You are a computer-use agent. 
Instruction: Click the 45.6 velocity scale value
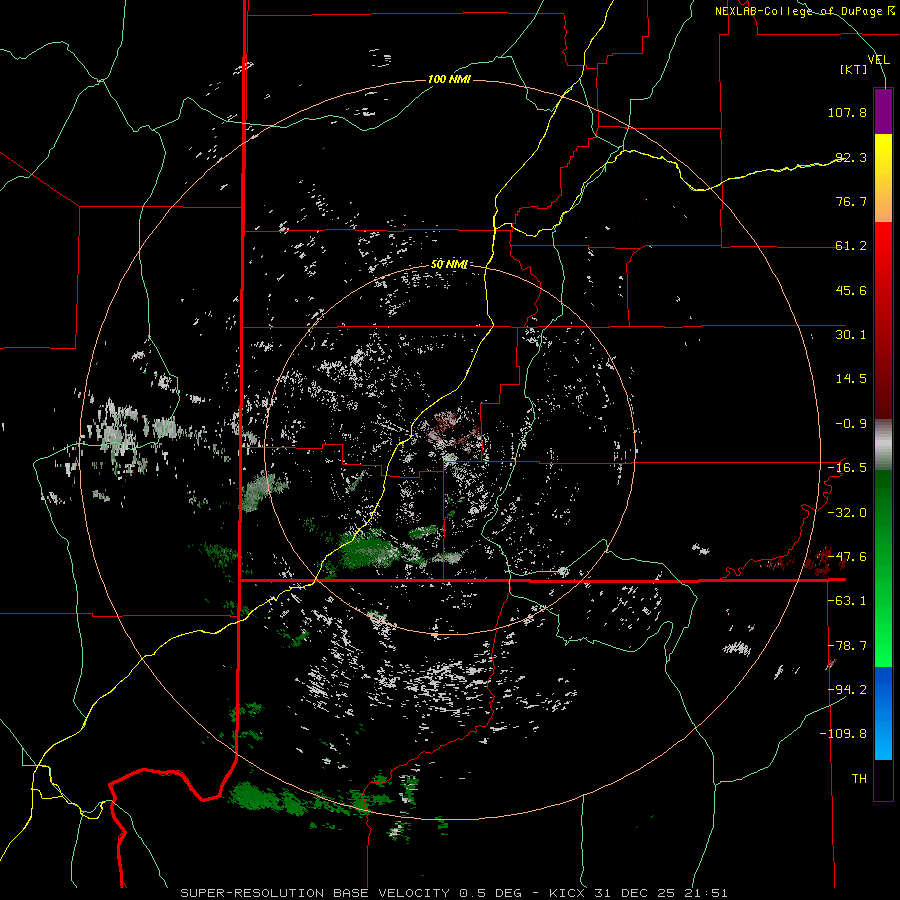[851, 290]
